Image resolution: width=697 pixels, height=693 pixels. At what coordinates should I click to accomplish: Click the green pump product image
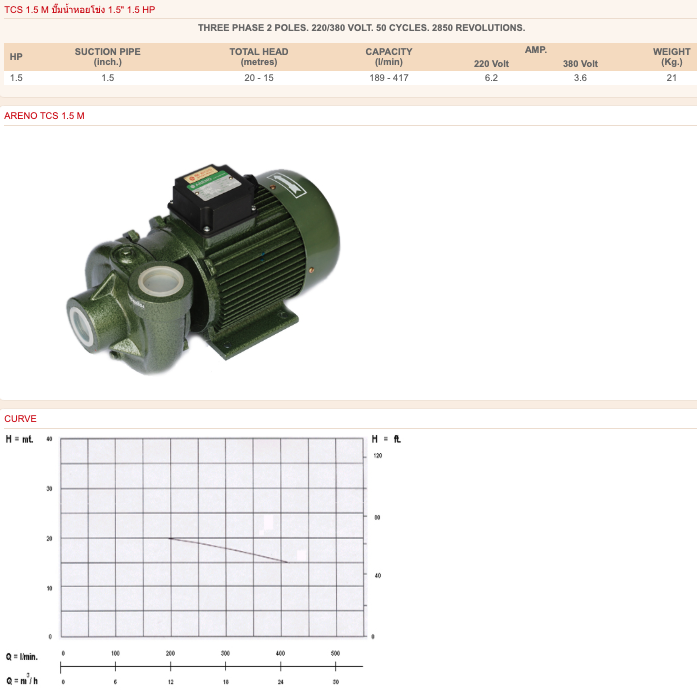click(203, 268)
